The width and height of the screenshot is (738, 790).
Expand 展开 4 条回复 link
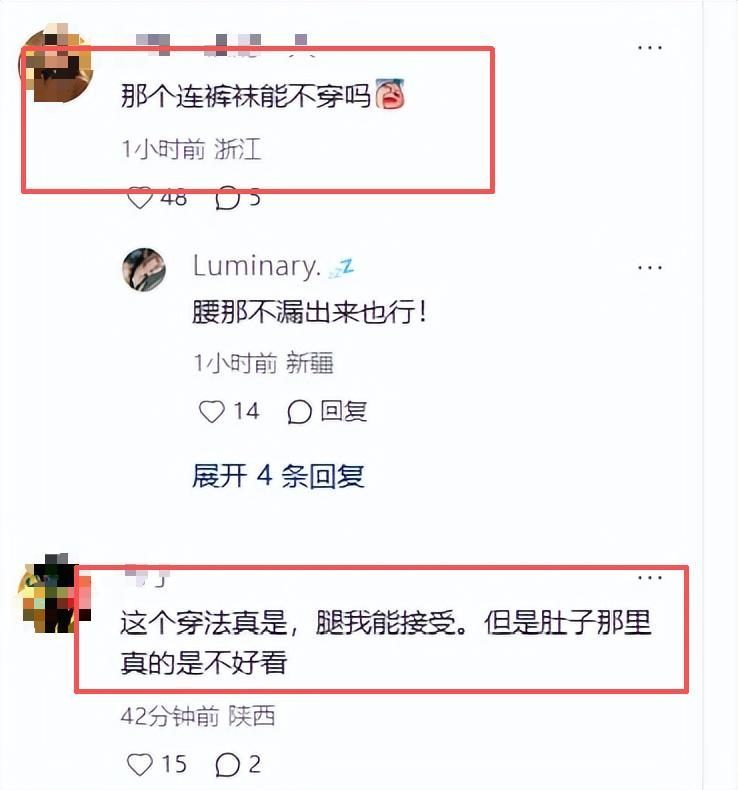pos(278,475)
